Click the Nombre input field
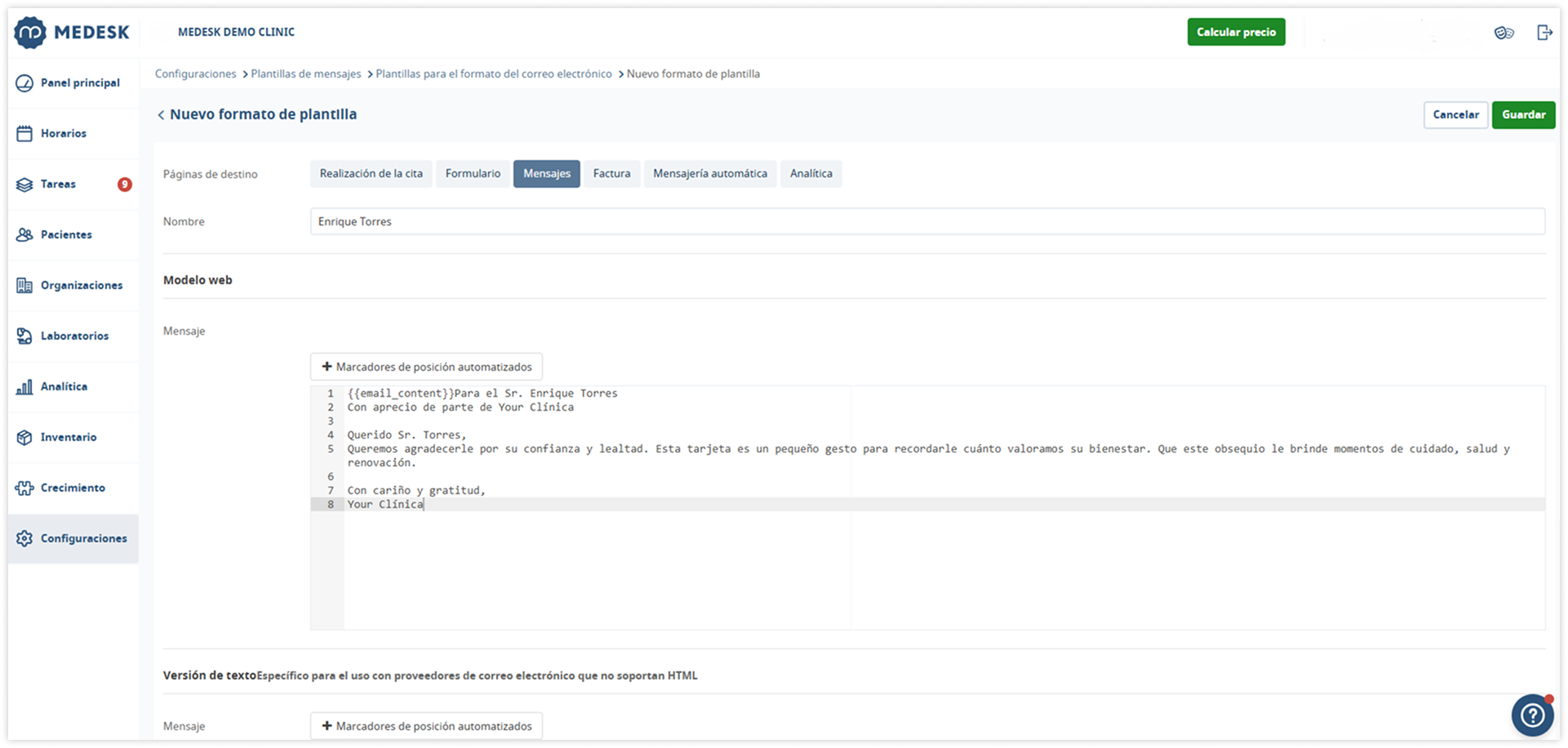 point(927,221)
